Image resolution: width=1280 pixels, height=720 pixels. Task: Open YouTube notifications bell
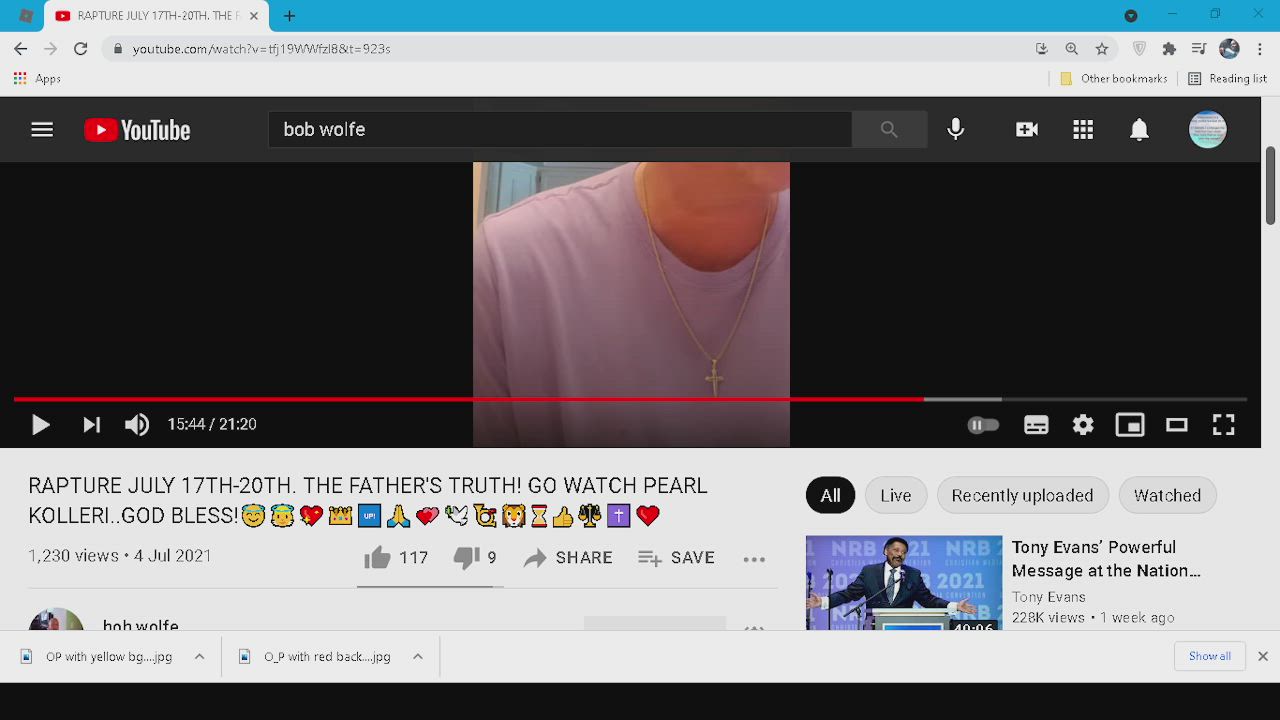pyautogui.click(x=1139, y=129)
